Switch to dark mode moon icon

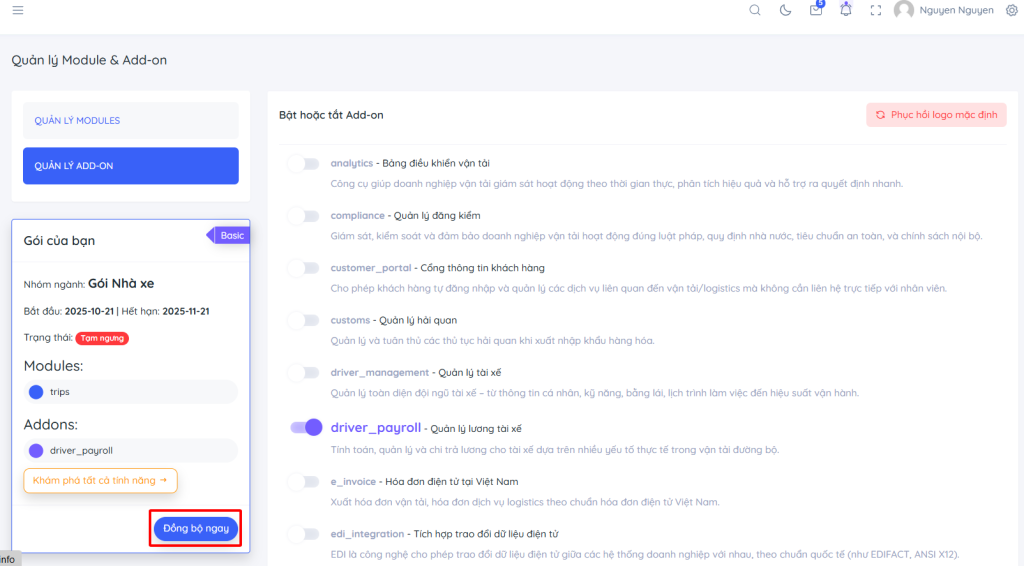(x=785, y=10)
